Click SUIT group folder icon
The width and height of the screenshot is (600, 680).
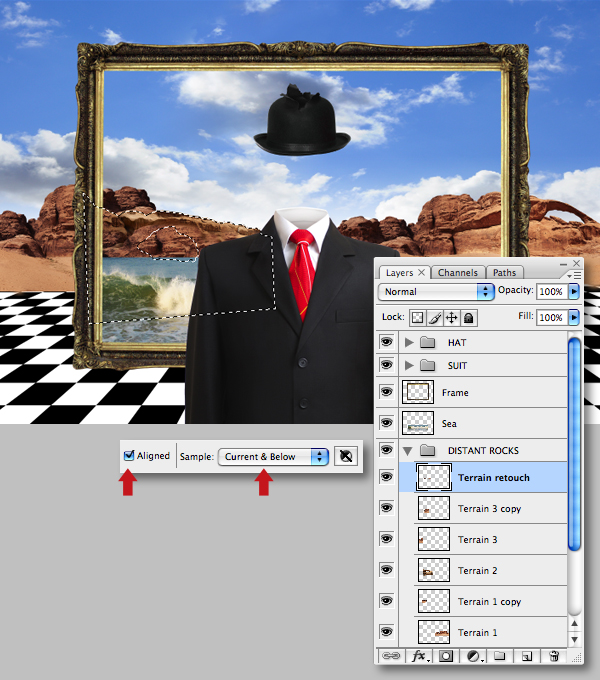(427, 366)
